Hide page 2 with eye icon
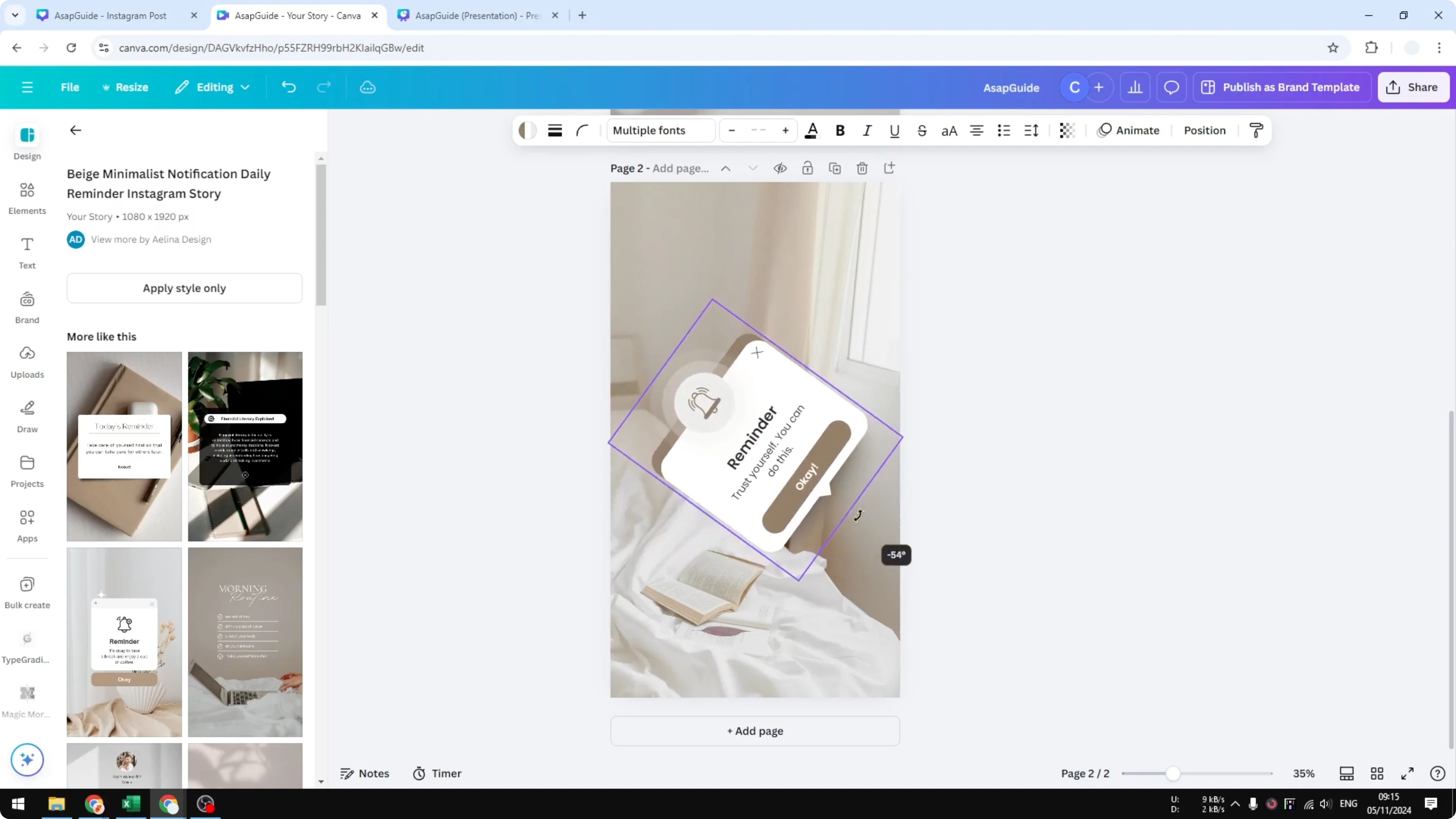Screen dimensions: 1456x819 point(780,169)
